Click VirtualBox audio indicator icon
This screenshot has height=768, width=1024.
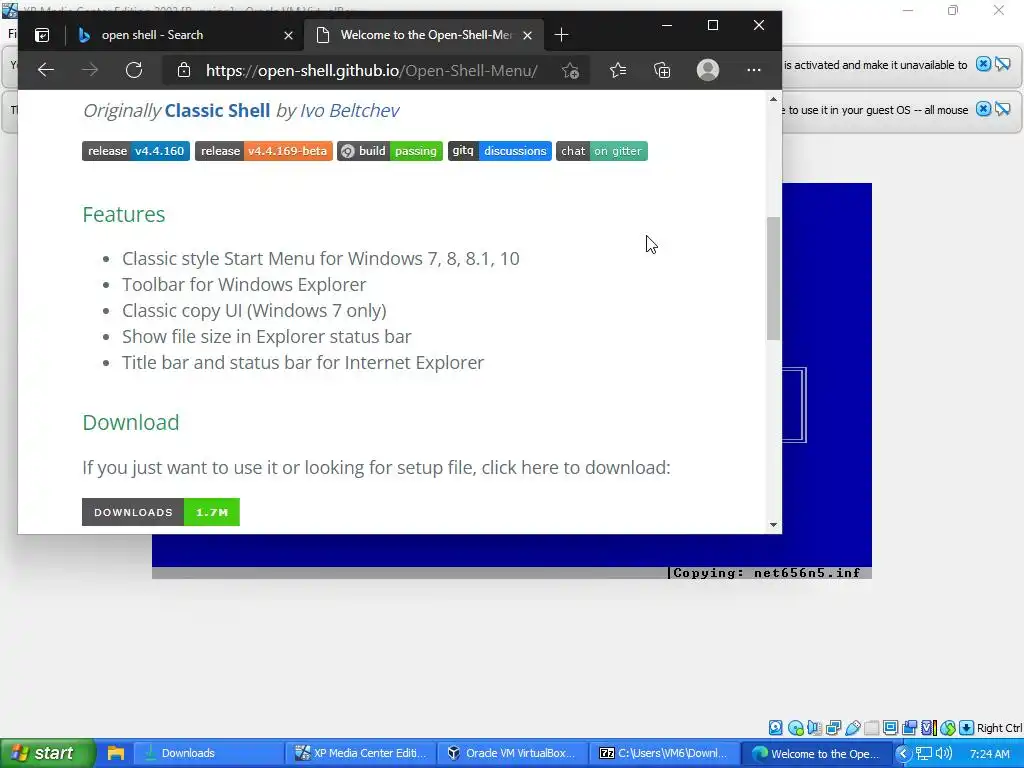814,728
